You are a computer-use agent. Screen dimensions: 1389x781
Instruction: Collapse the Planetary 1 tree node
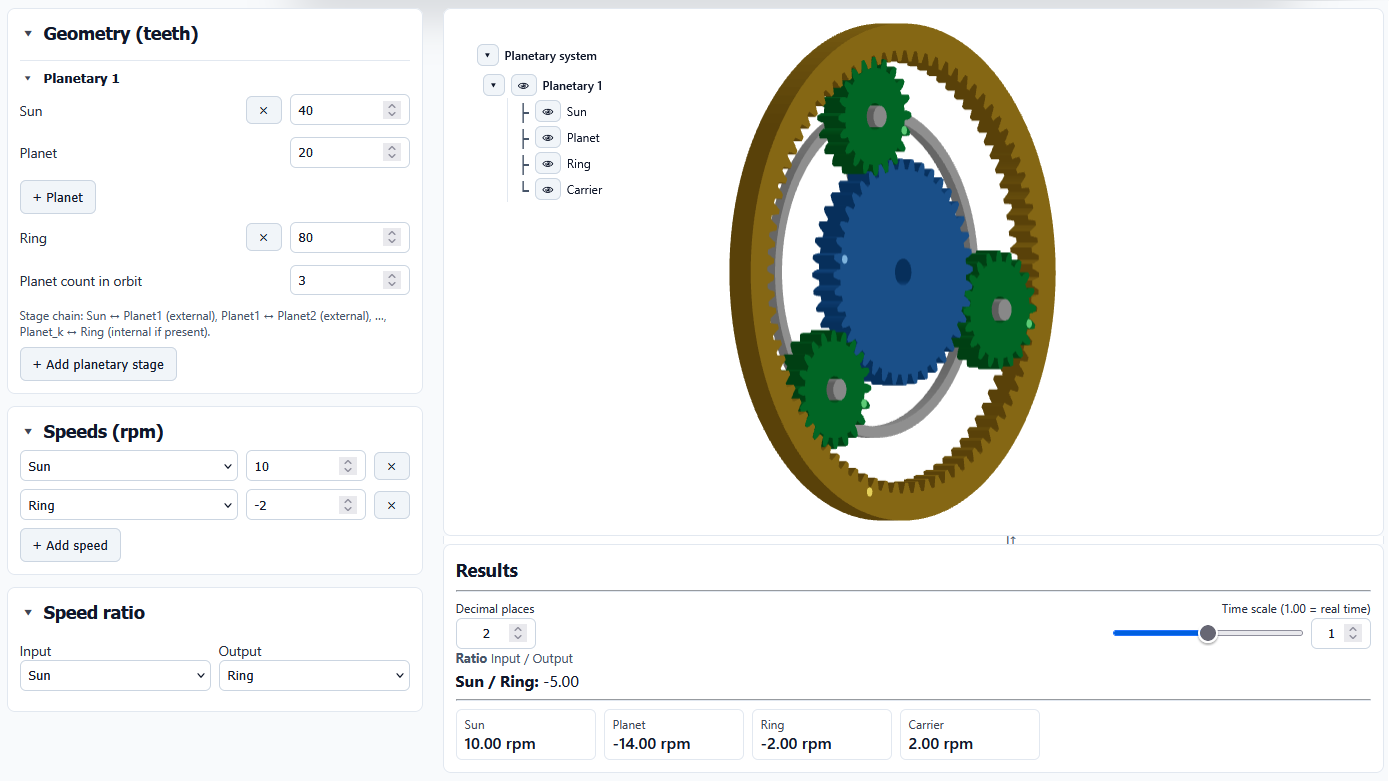494,86
